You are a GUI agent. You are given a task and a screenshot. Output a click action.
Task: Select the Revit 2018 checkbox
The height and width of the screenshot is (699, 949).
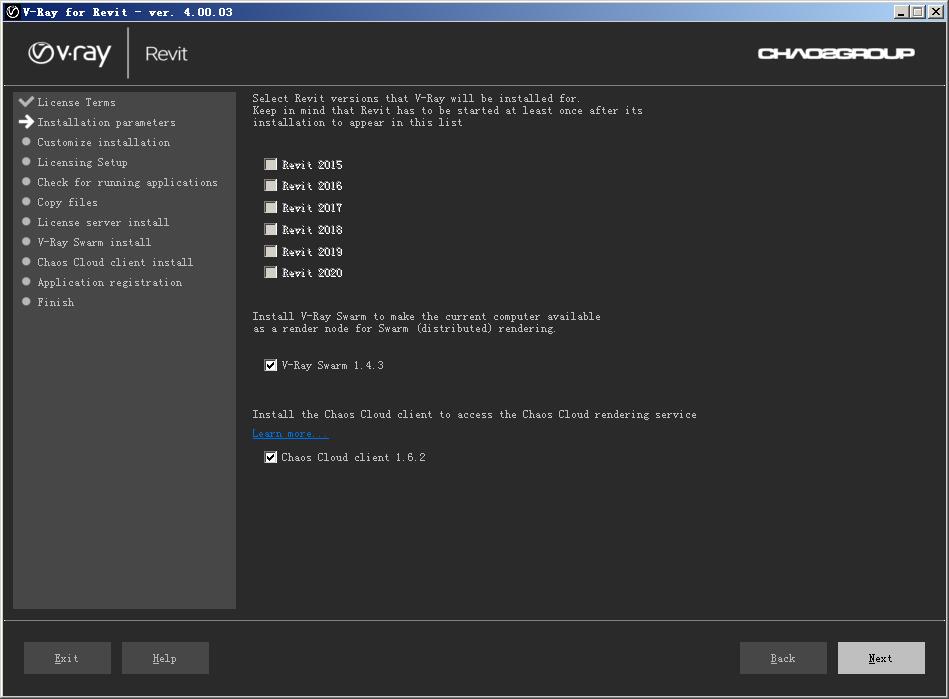(271, 229)
